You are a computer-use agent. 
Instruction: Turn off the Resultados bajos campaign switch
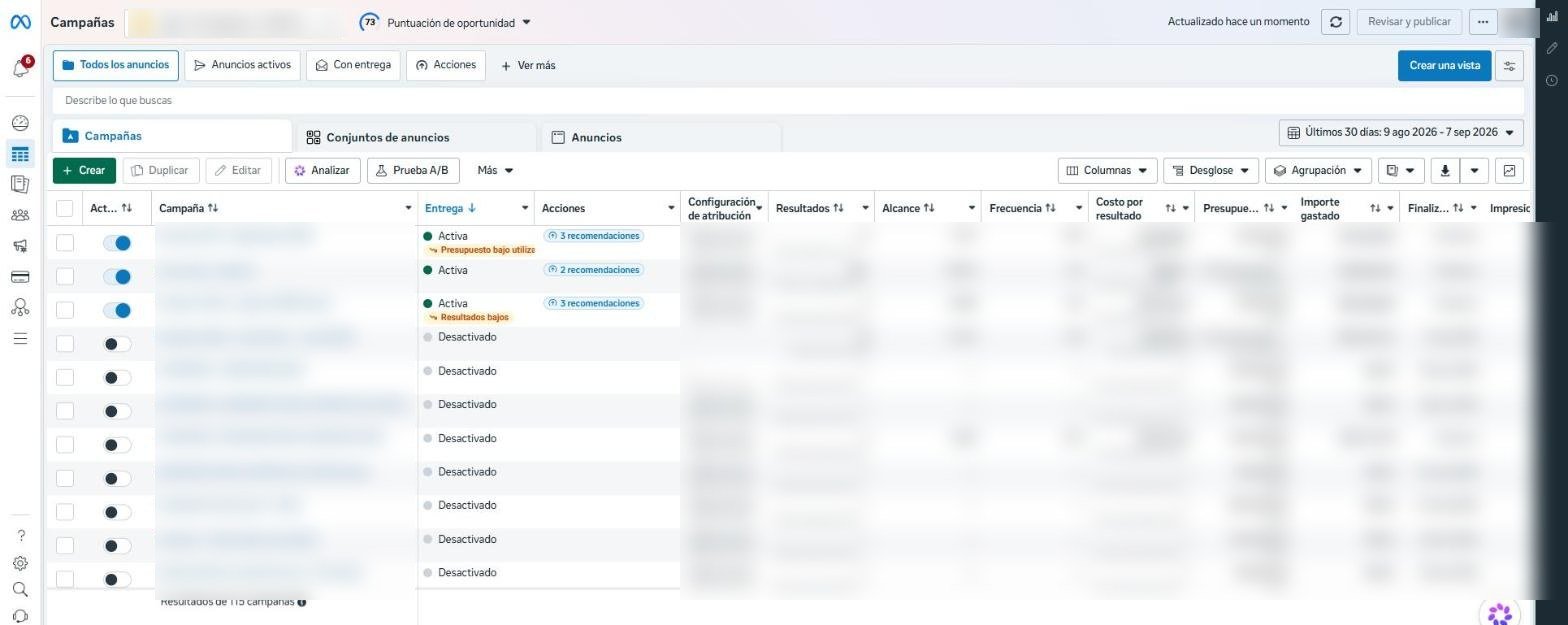coord(117,310)
